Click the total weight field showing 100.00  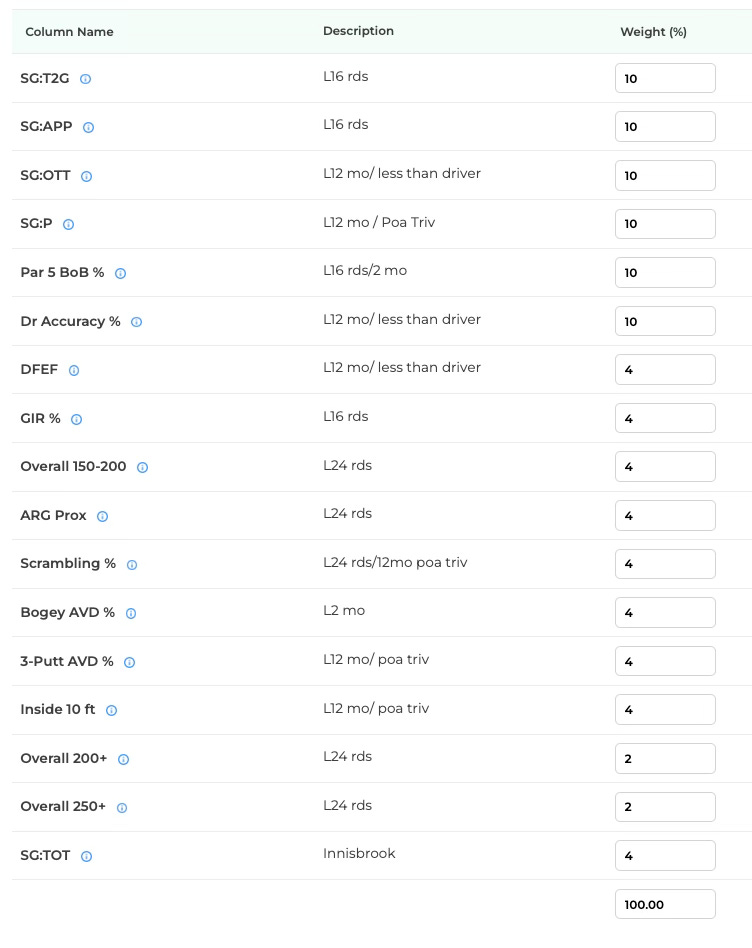(x=665, y=904)
